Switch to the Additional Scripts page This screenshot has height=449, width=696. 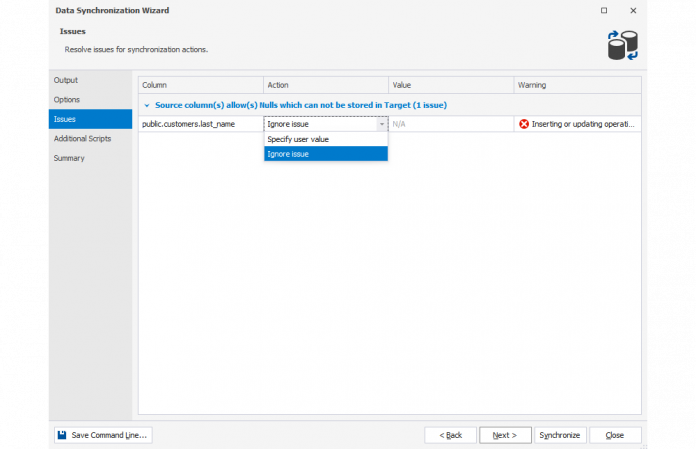pos(82,139)
